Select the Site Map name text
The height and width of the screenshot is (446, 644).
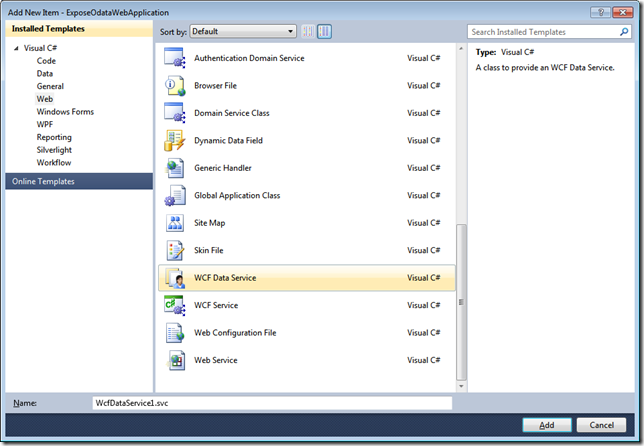pyautogui.click(x=209, y=223)
